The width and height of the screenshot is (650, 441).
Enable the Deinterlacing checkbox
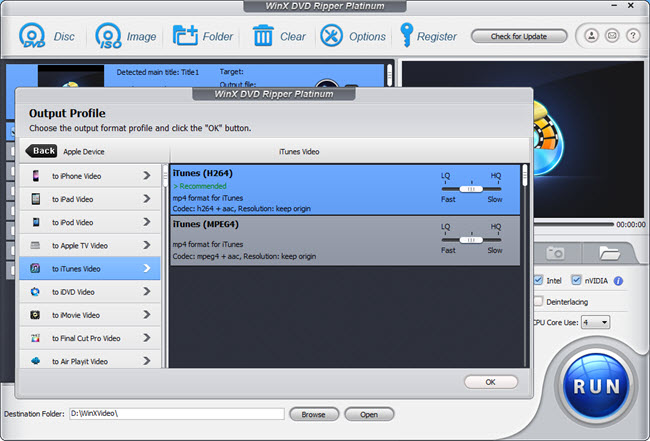(x=538, y=301)
